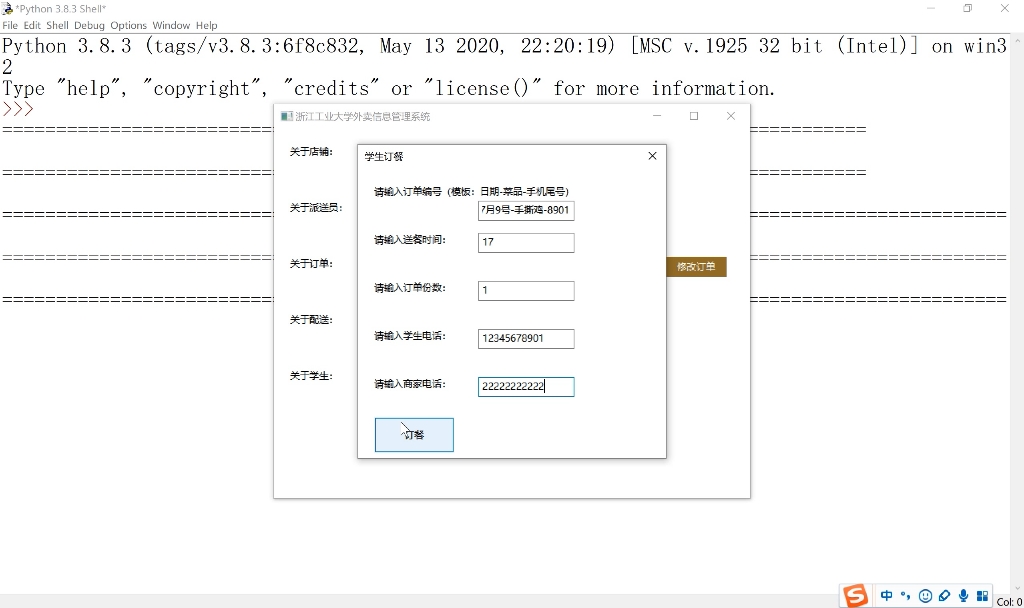Open the Options menu in IDLE
Image resolution: width=1024 pixels, height=608 pixels.
coord(128,25)
